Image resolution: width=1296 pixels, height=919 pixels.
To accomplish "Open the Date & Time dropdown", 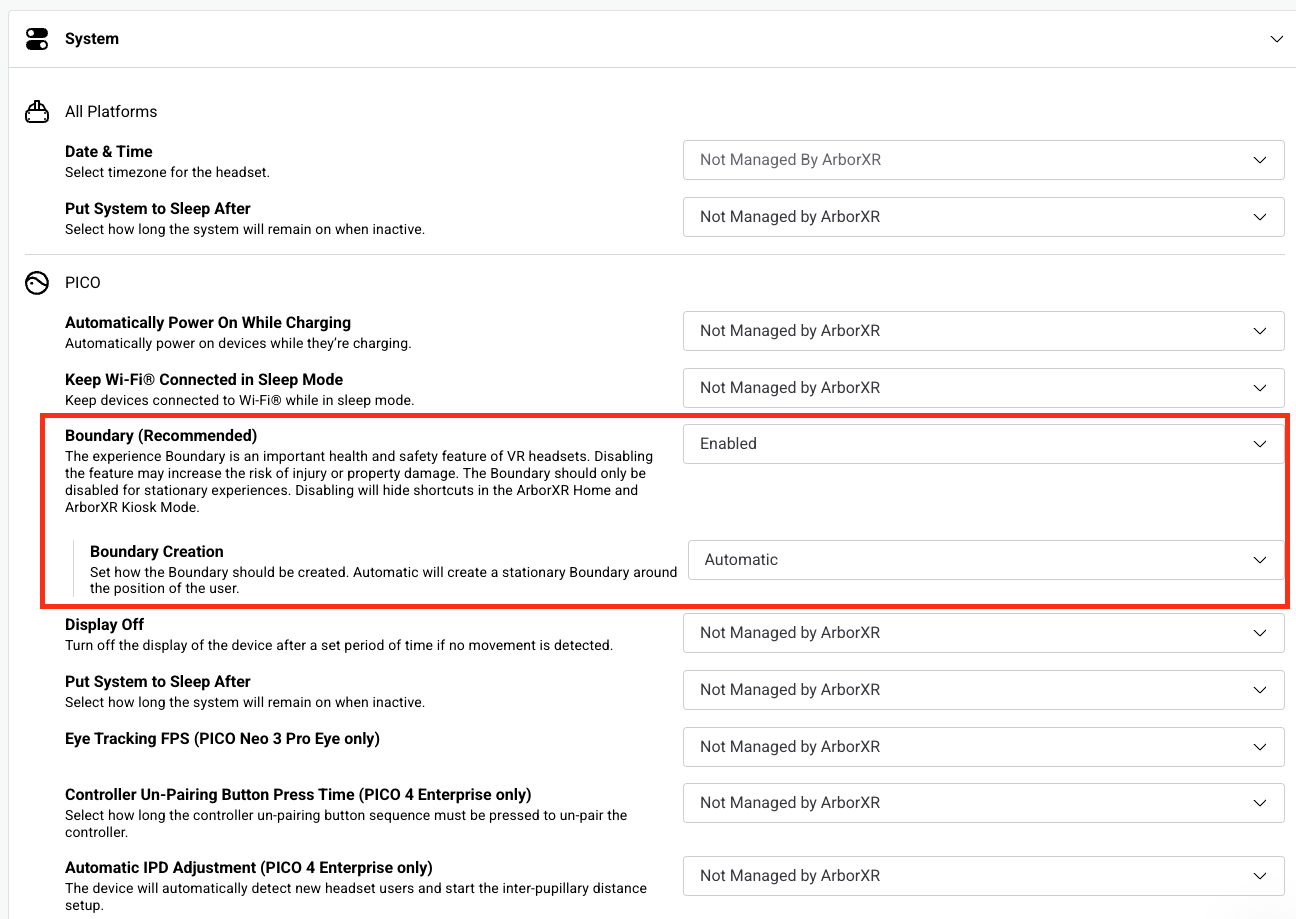I will [x=984, y=160].
